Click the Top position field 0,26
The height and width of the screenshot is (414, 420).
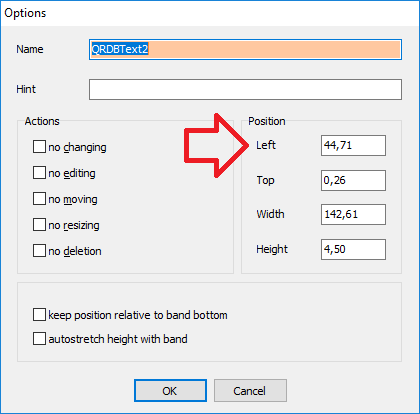coord(353,180)
